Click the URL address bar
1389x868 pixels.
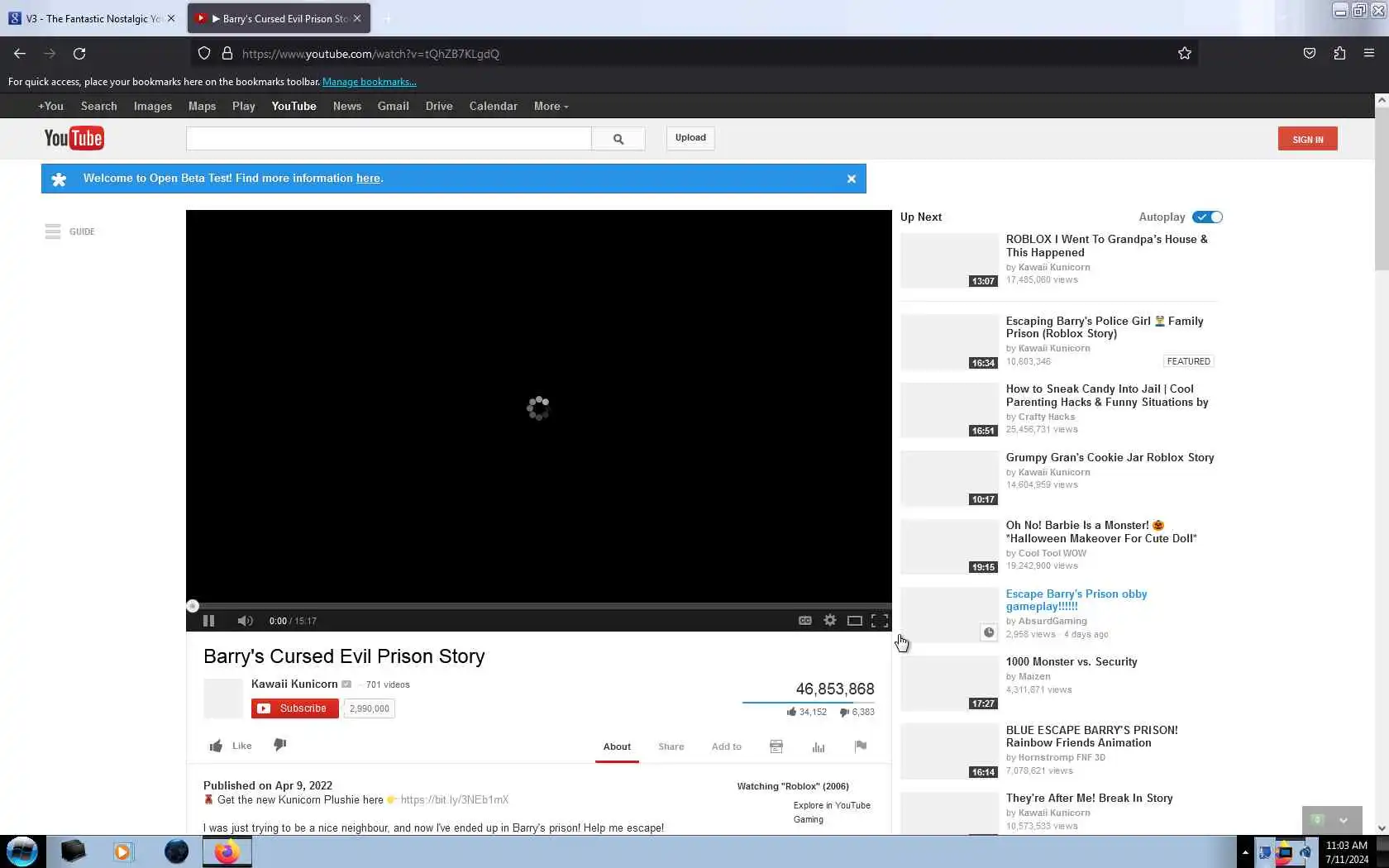(694, 54)
